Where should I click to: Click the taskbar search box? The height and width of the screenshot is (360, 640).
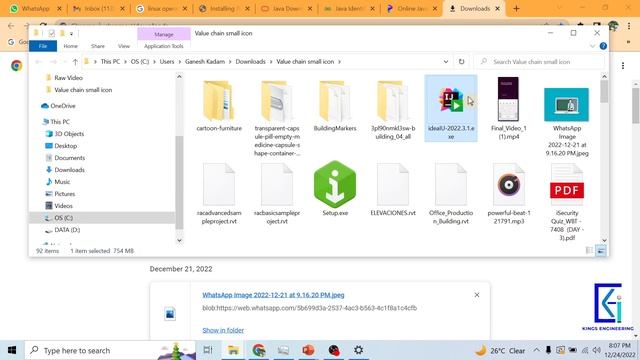[110, 350]
